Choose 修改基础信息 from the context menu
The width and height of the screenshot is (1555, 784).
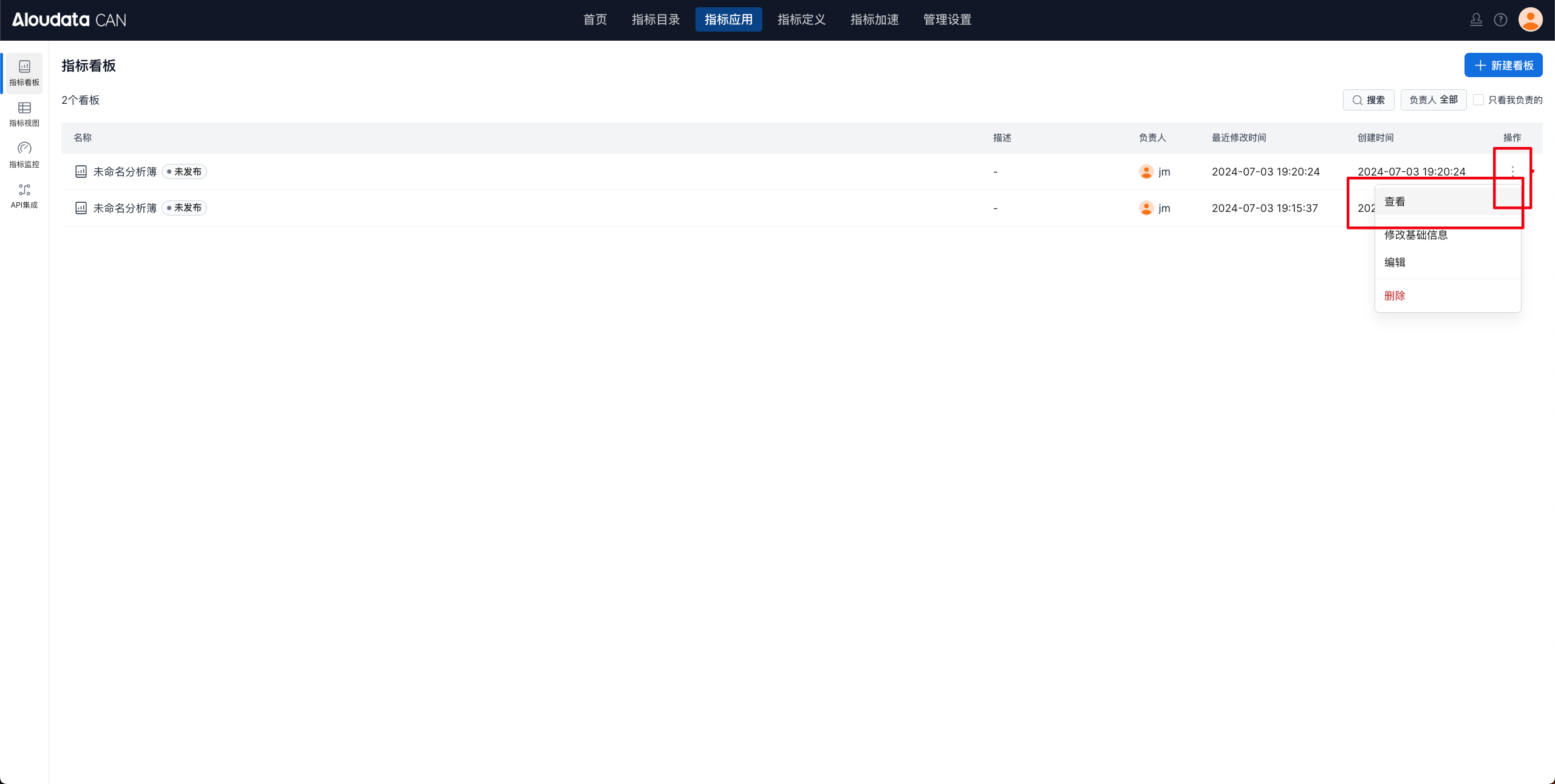(x=1416, y=235)
